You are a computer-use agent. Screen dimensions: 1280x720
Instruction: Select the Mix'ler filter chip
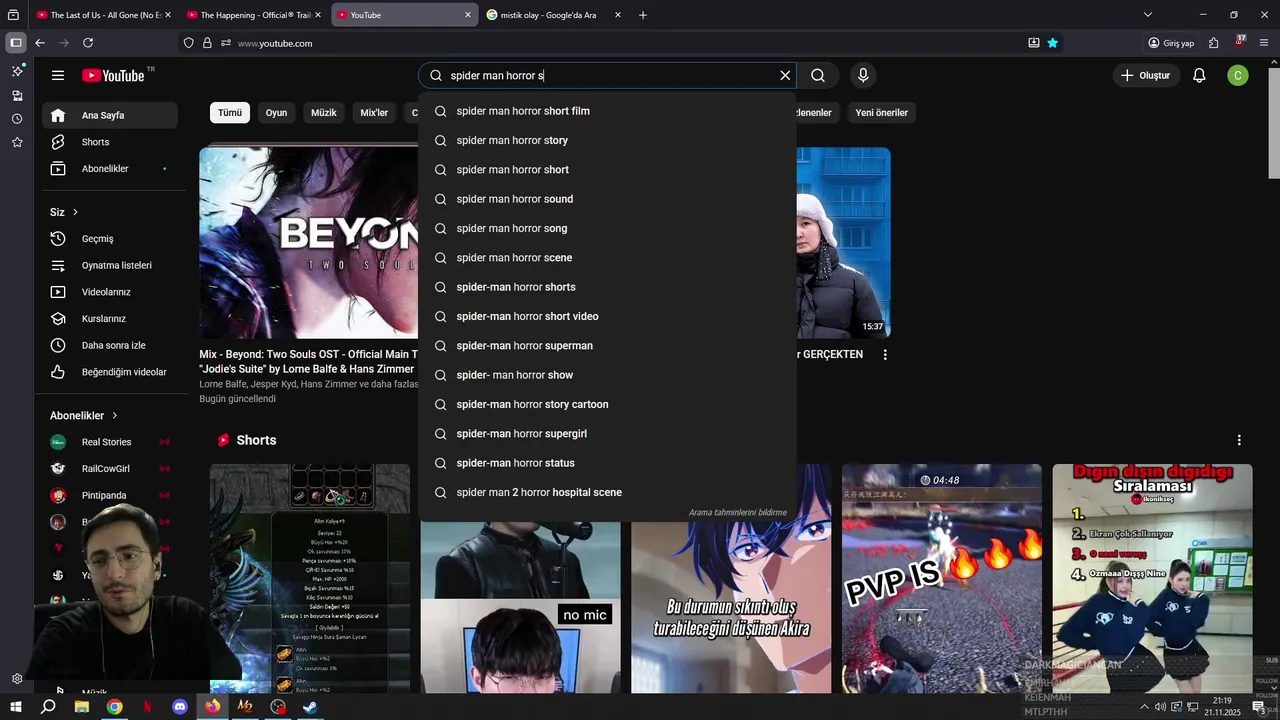(x=374, y=112)
